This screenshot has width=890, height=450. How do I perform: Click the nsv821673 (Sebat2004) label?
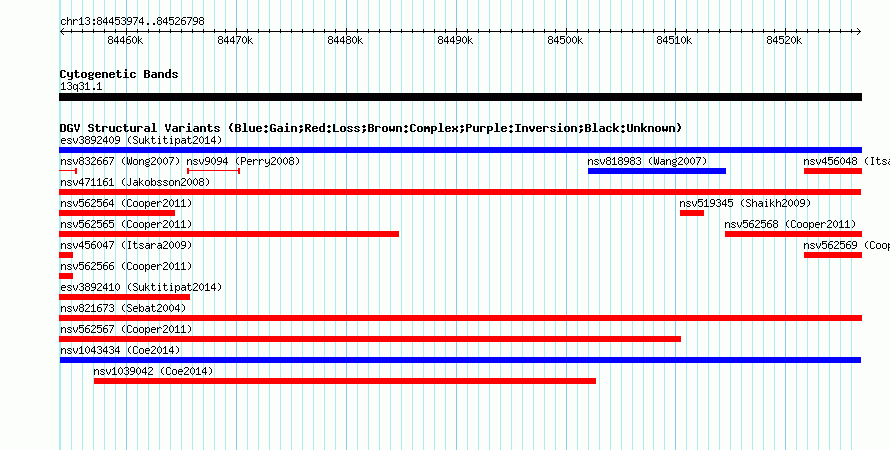[123, 308]
